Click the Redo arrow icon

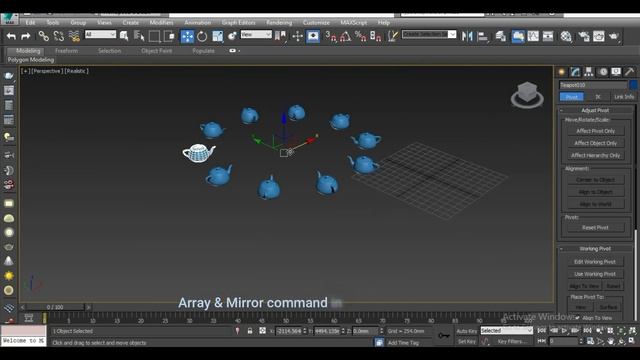point(26,36)
